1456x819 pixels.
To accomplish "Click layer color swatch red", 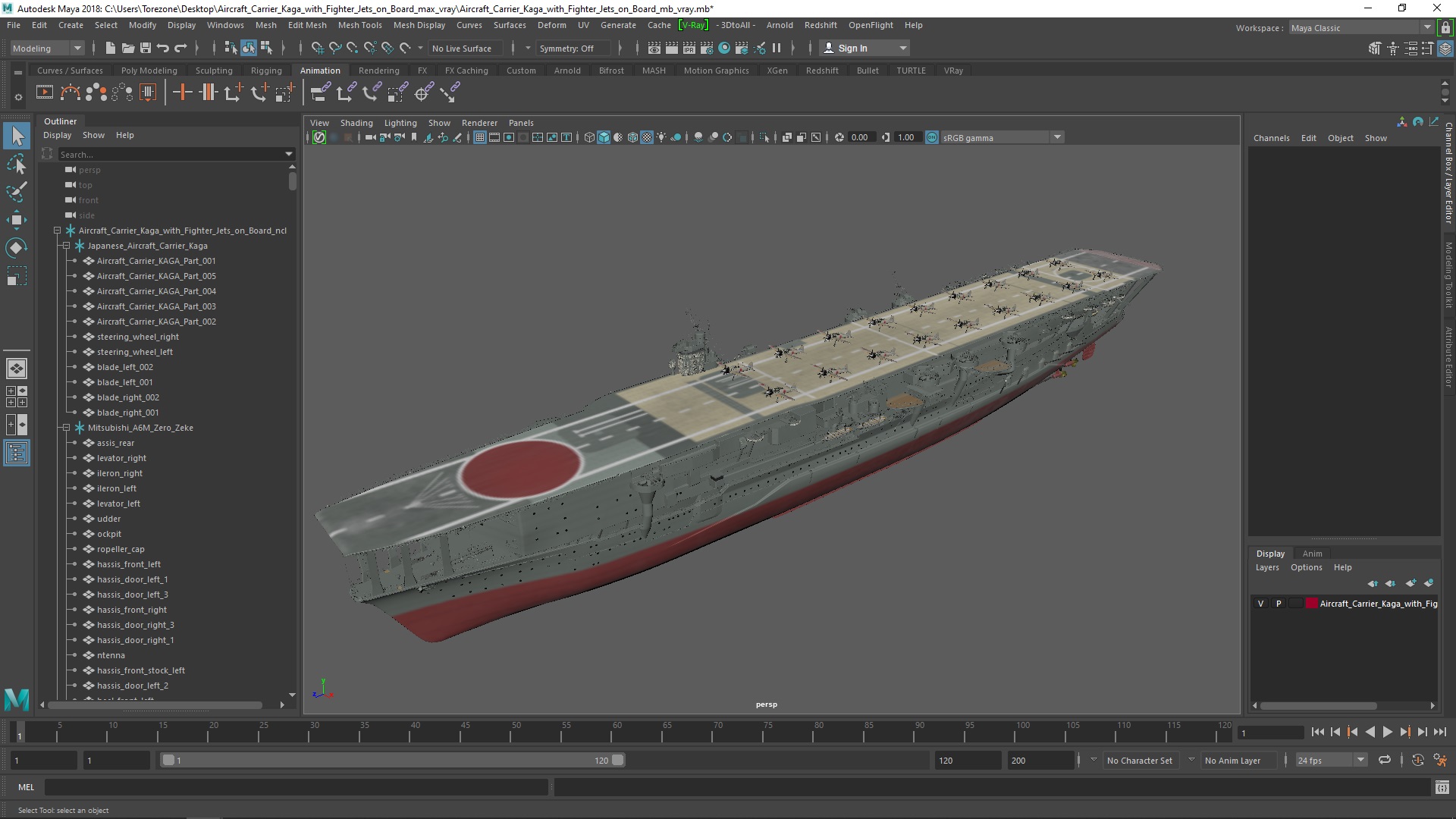I will coord(1312,604).
